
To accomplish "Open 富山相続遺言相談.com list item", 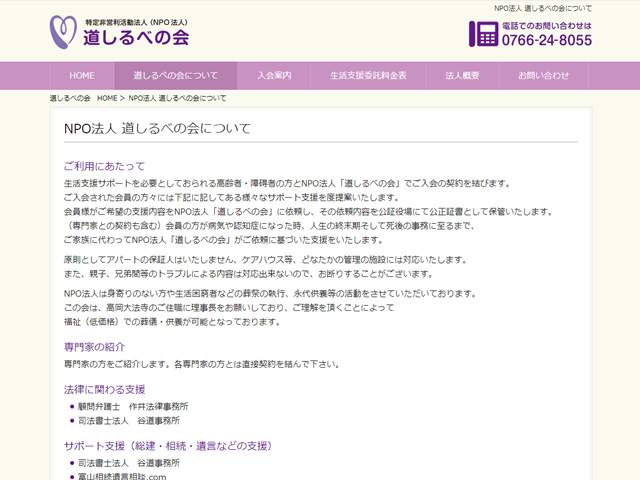I will [x=122, y=476].
